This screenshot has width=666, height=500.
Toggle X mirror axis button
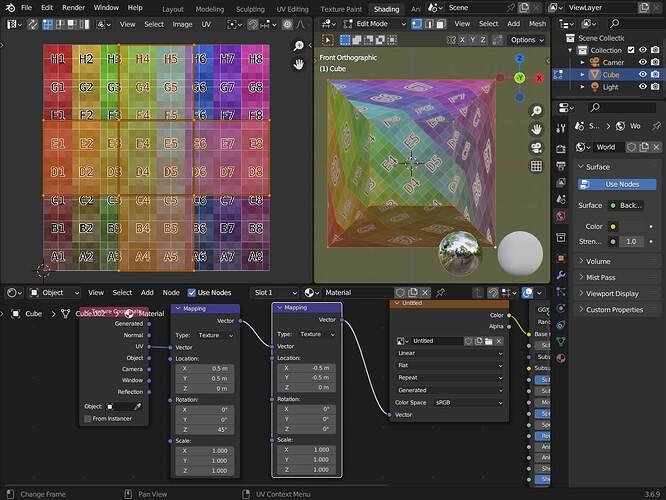point(462,40)
